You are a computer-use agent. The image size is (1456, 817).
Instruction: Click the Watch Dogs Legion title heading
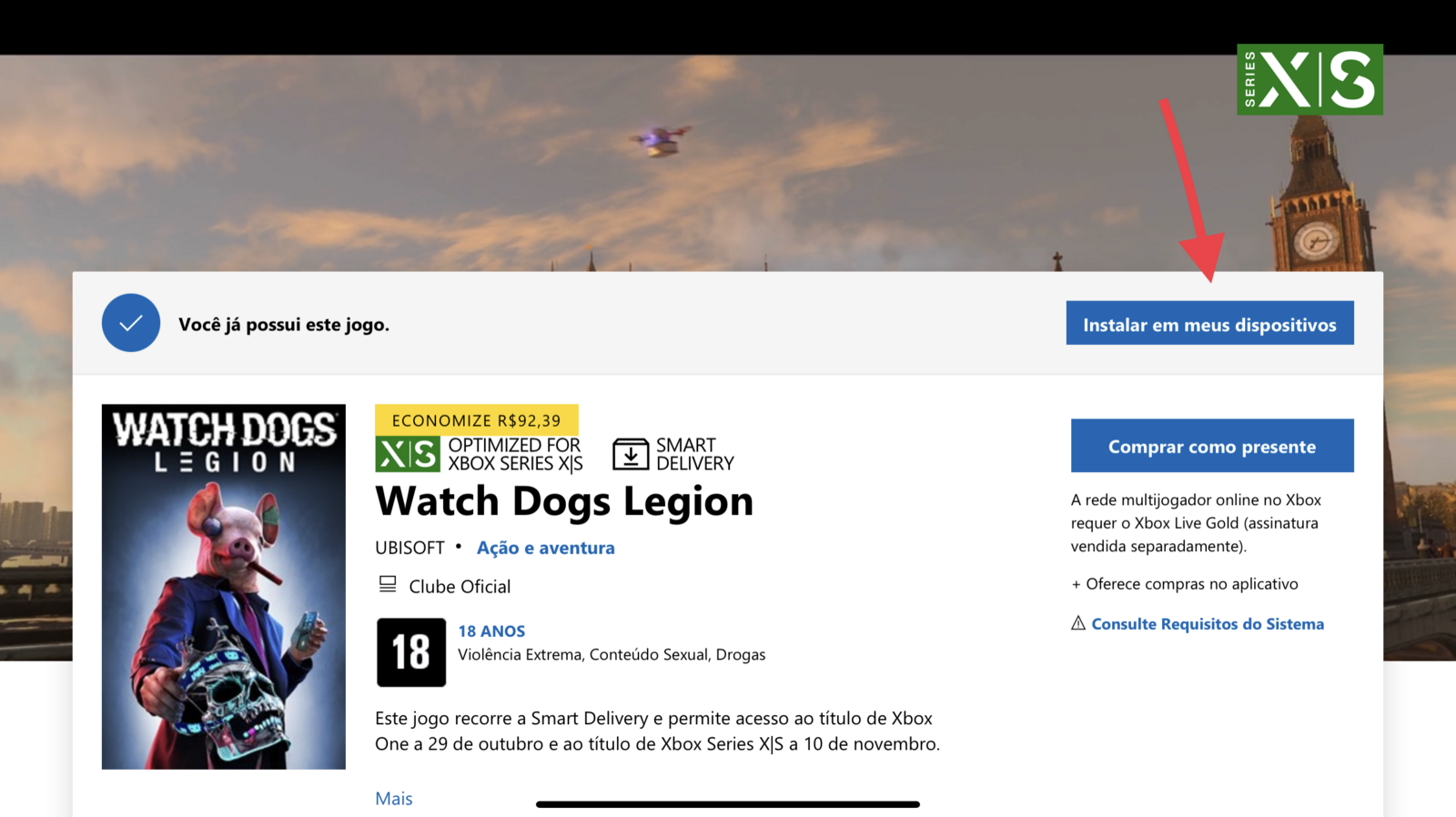564,501
